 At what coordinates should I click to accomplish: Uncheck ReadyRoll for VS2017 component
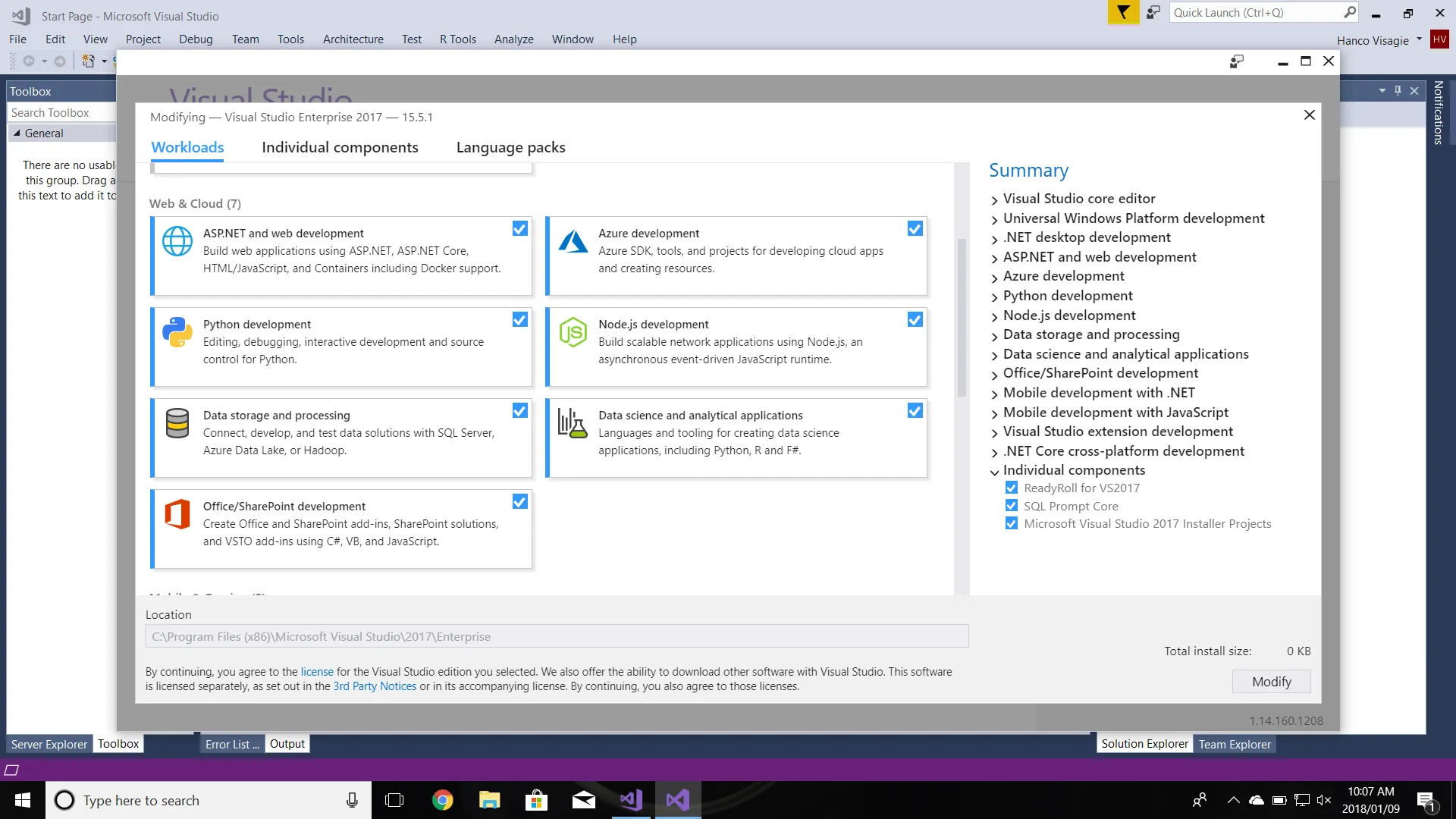1012,488
